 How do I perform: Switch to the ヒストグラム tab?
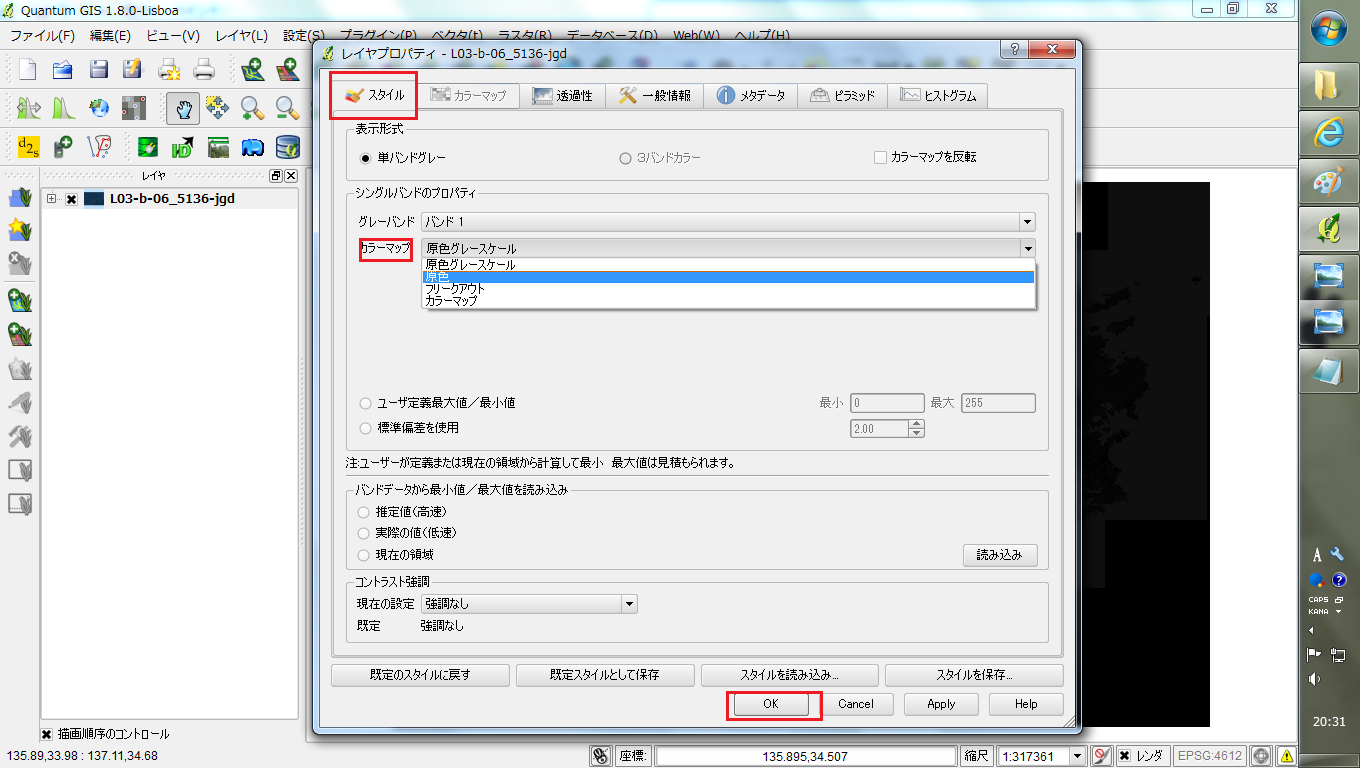pos(938,96)
